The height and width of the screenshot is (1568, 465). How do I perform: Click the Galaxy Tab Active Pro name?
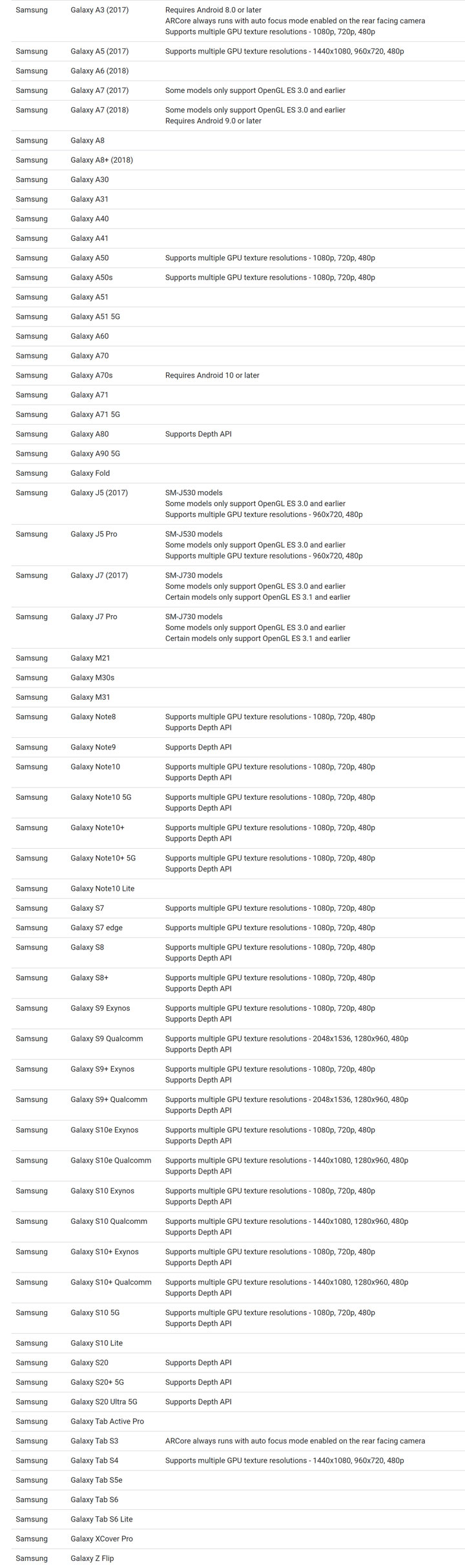107,1421
